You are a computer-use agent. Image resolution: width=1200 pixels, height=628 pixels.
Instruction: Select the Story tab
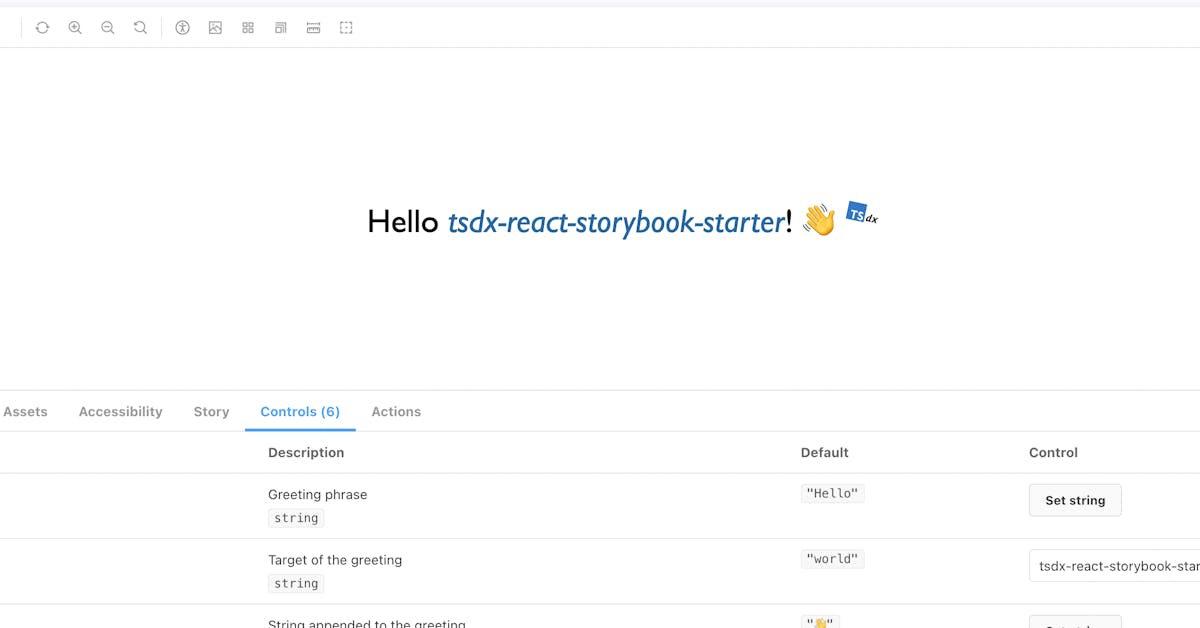pos(211,412)
